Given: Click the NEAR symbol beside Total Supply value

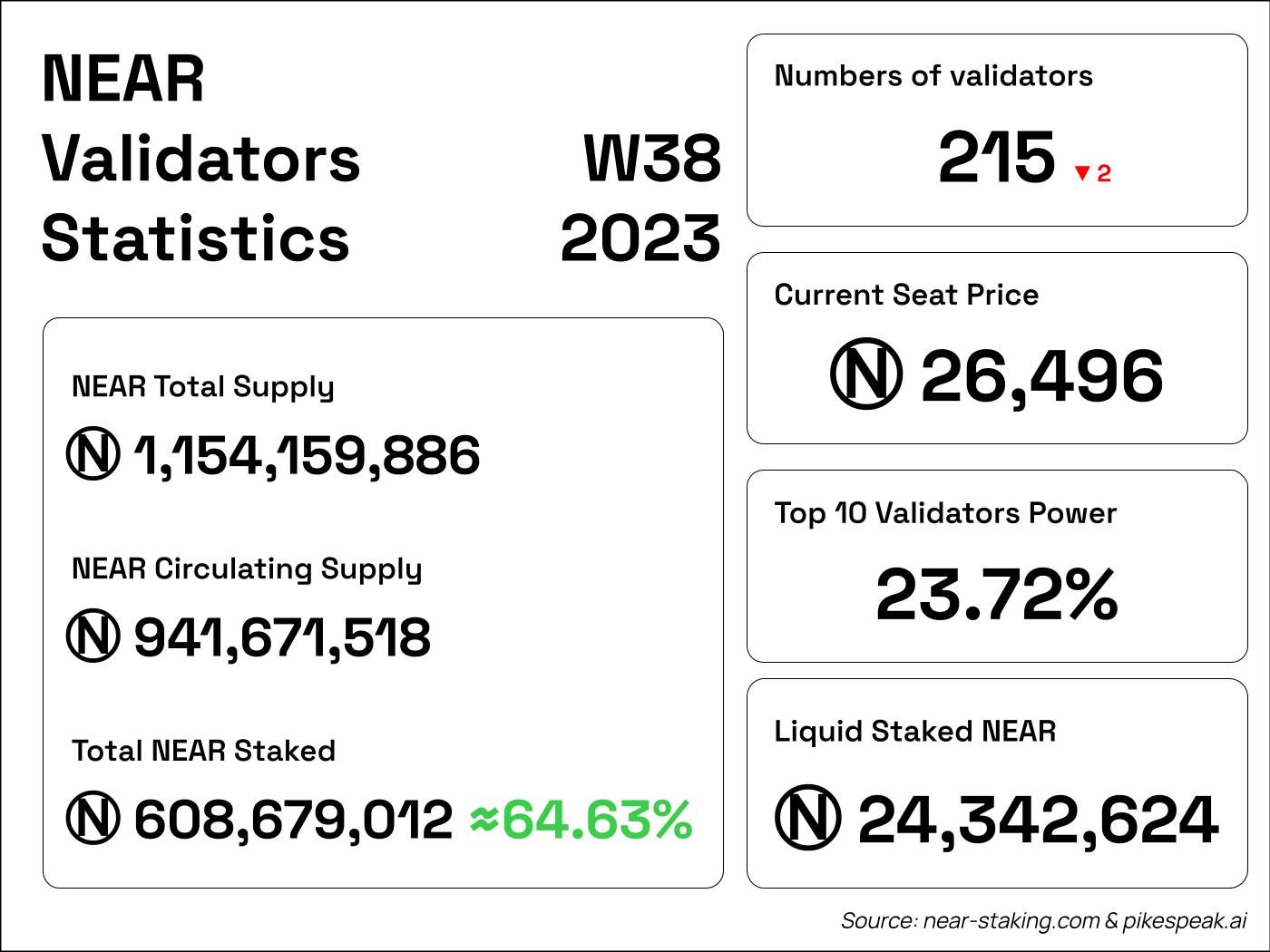Looking at the screenshot, I should (93, 454).
